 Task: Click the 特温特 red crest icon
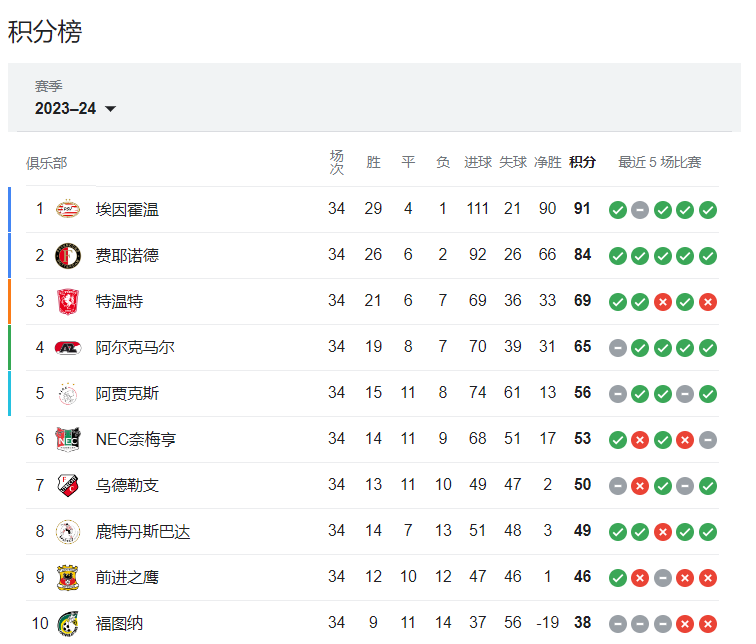68,301
